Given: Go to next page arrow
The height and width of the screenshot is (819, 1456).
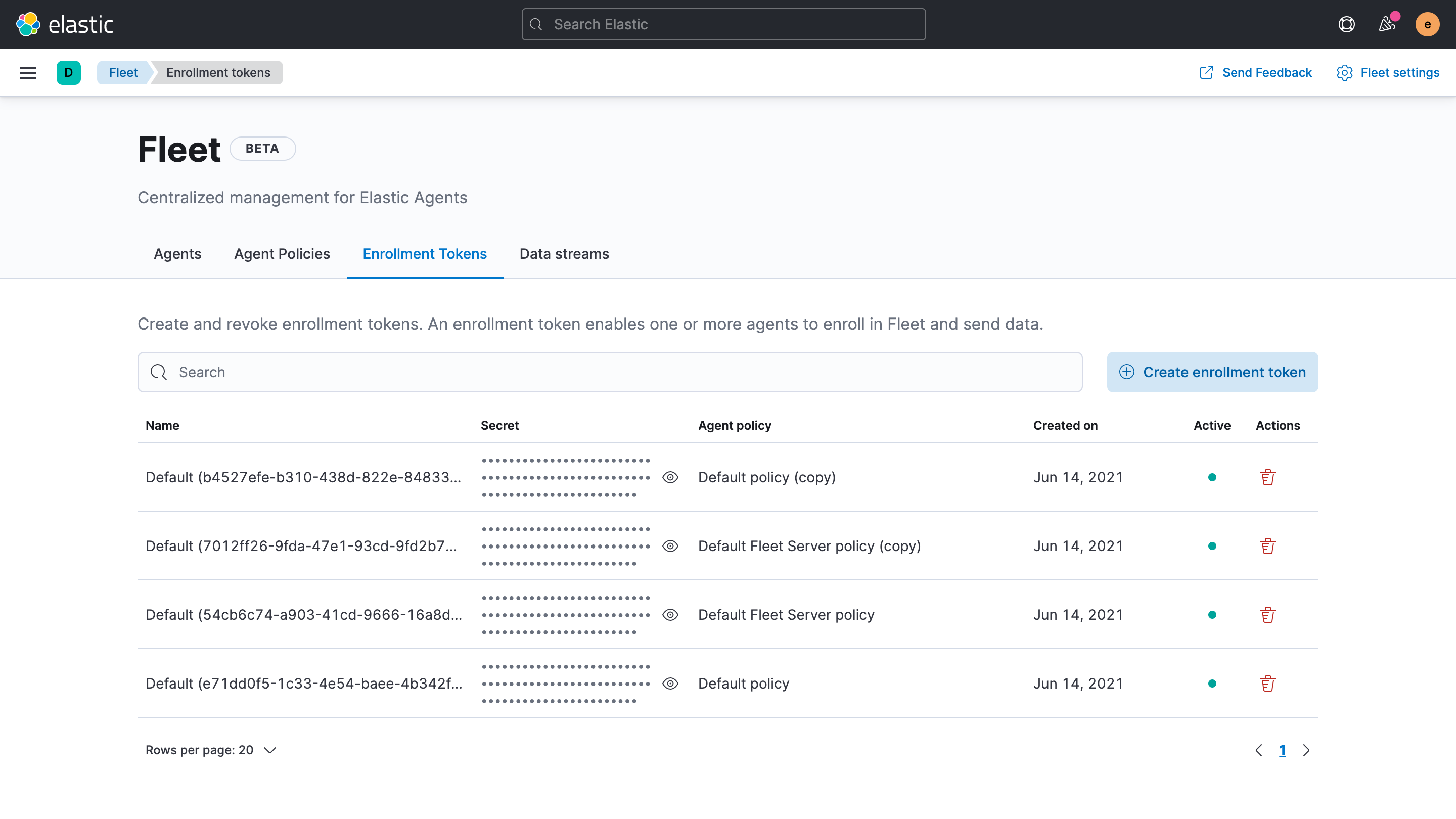Looking at the screenshot, I should click(1306, 750).
